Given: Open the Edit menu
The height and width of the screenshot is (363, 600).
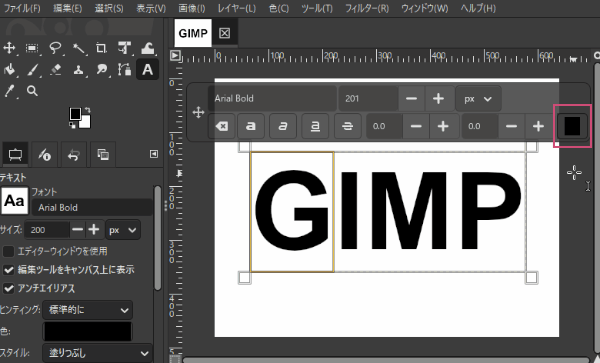Looking at the screenshot, I should [x=67, y=8].
